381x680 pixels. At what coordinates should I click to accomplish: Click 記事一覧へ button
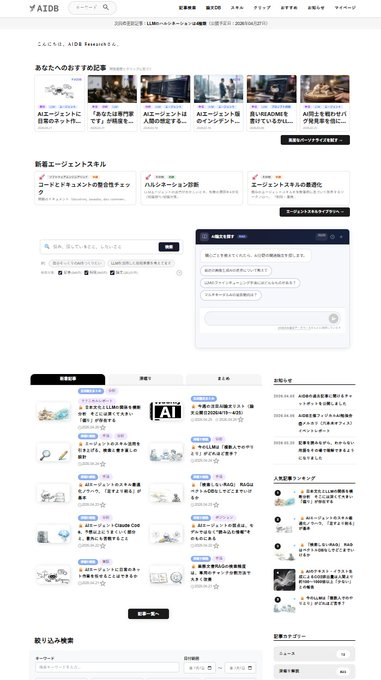148,614
